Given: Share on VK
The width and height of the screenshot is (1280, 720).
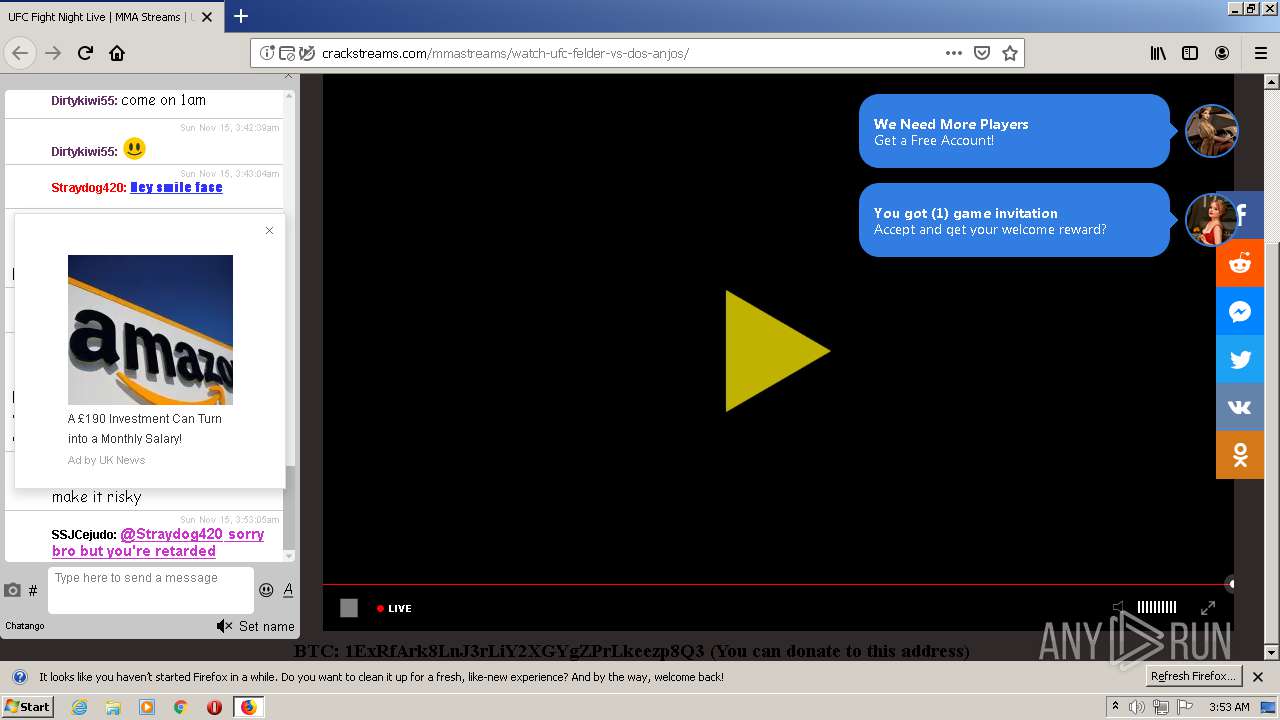Looking at the screenshot, I should click(1240, 407).
